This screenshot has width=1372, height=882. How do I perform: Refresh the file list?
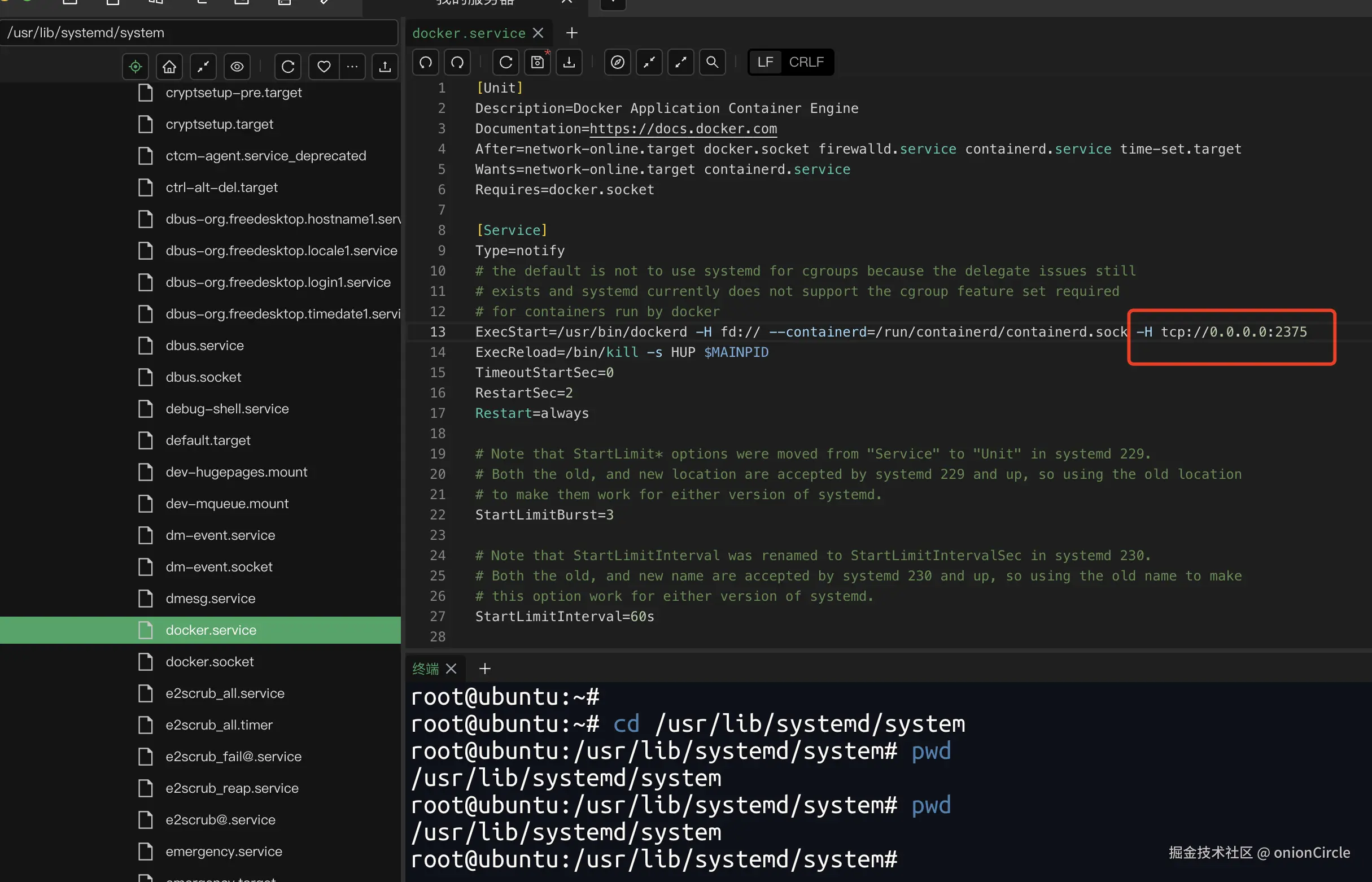(x=288, y=67)
